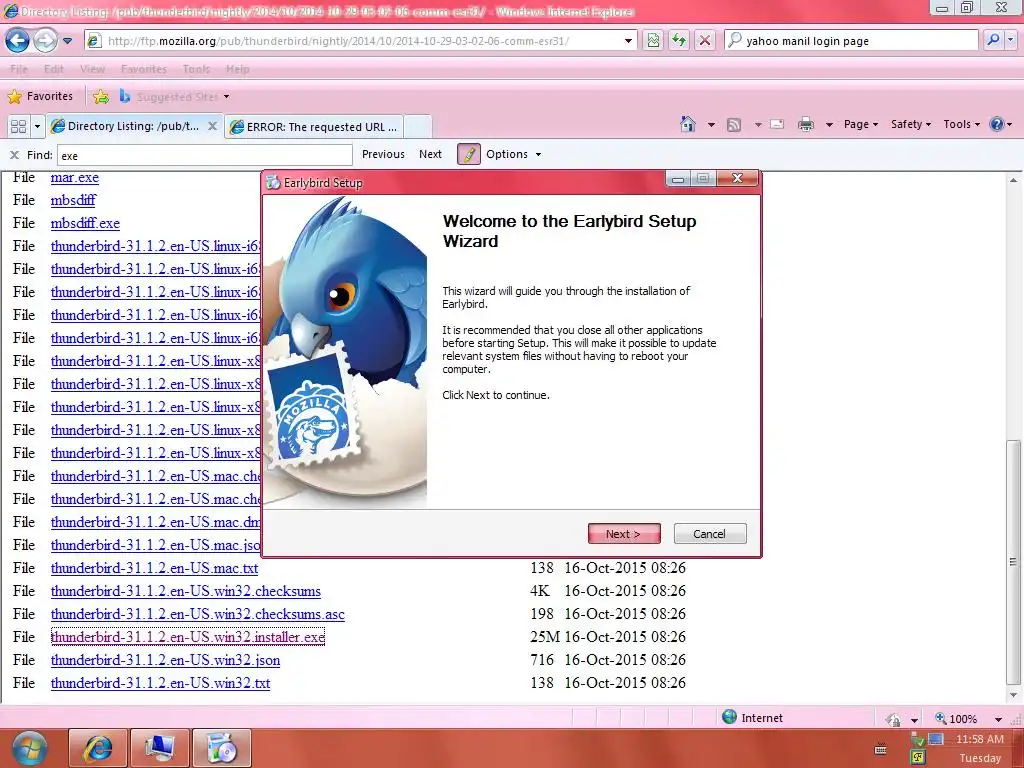Open thunderbird-31.1.2.en-US.mac.txt link
Image resolution: width=1024 pixels, height=768 pixels.
(155, 568)
